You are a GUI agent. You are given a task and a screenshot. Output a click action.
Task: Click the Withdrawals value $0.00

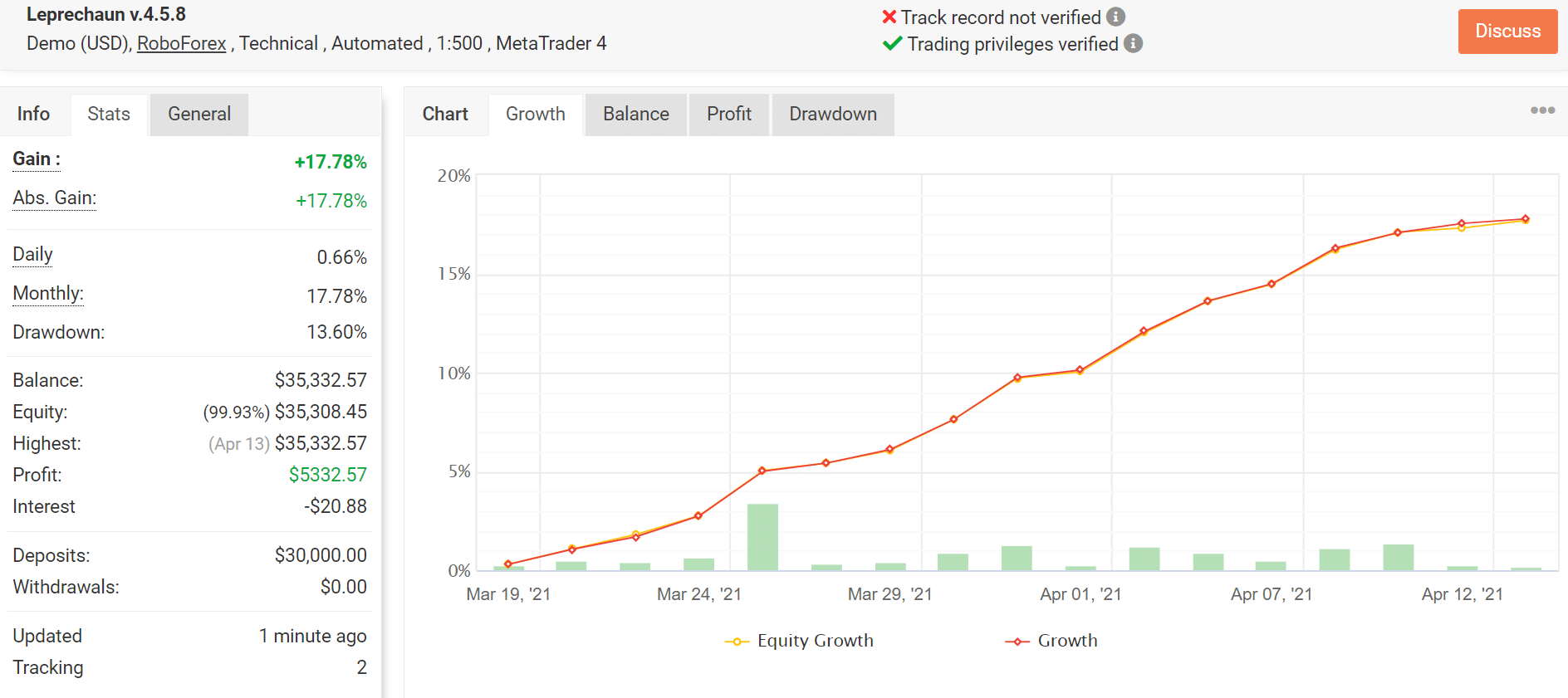click(344, 587)
